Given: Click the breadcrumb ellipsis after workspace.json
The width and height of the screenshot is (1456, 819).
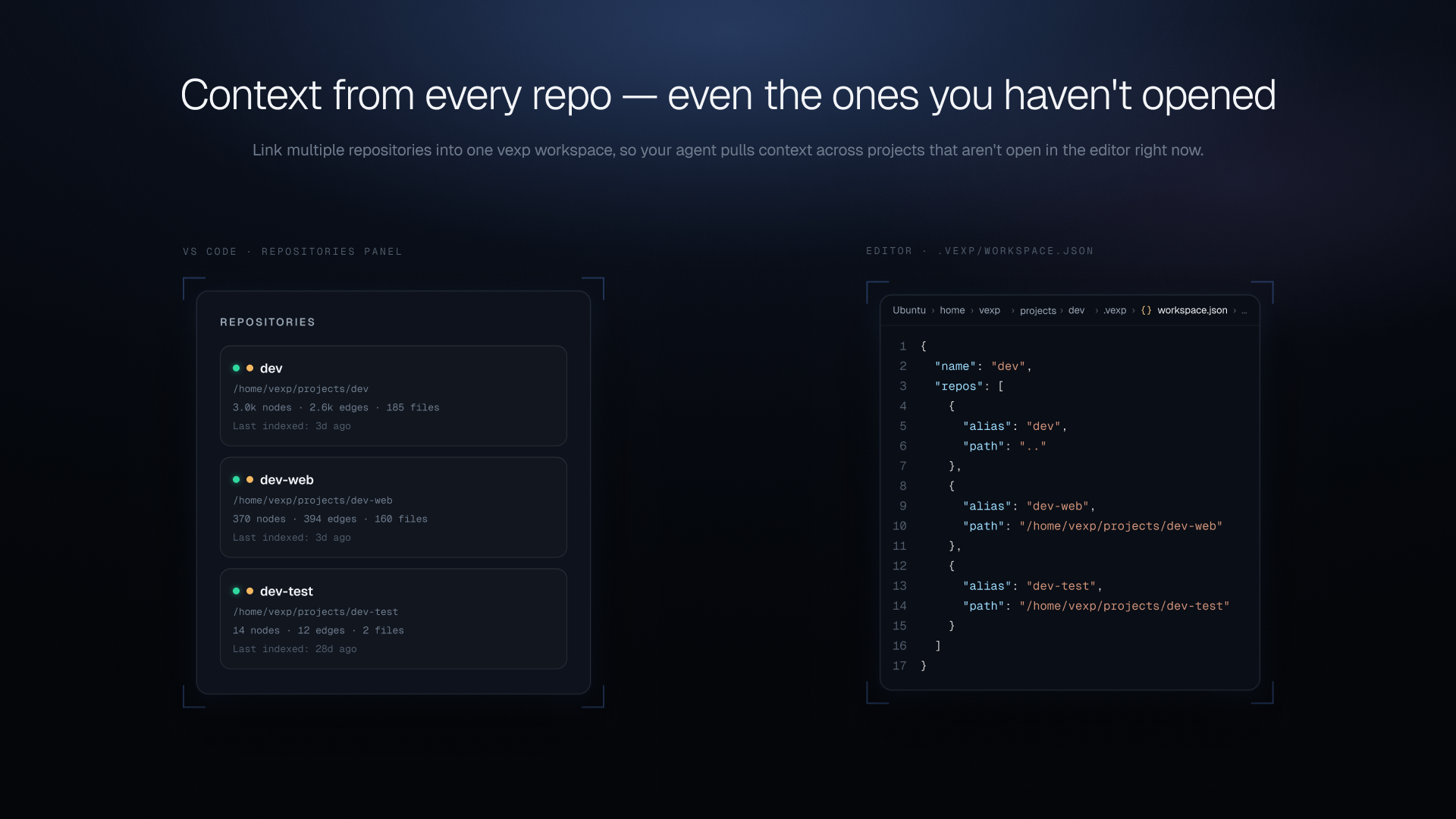Looking at the screenshot, I should tap(1244, 311).
